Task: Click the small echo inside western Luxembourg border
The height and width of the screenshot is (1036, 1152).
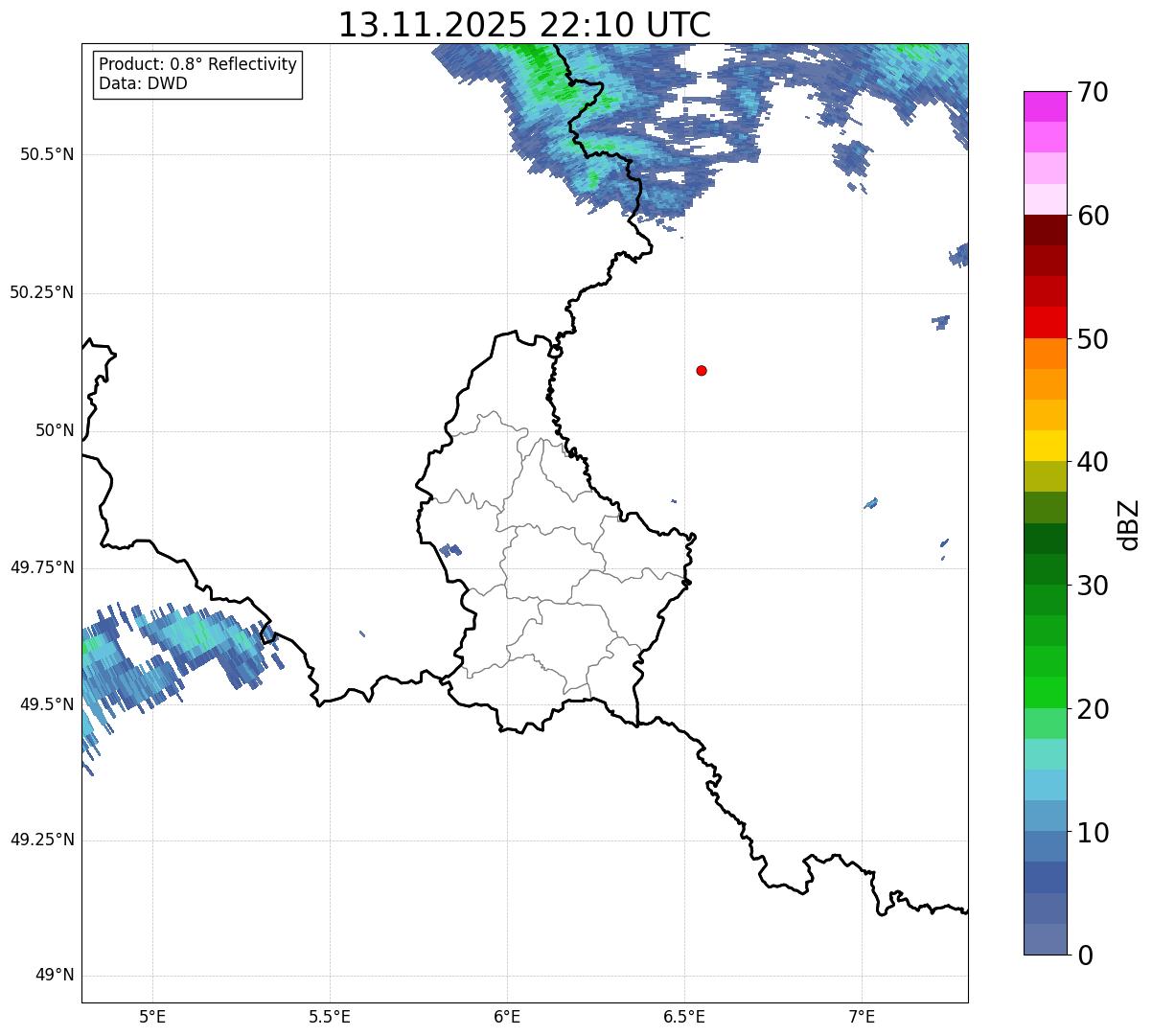Action: click(449, 550)
